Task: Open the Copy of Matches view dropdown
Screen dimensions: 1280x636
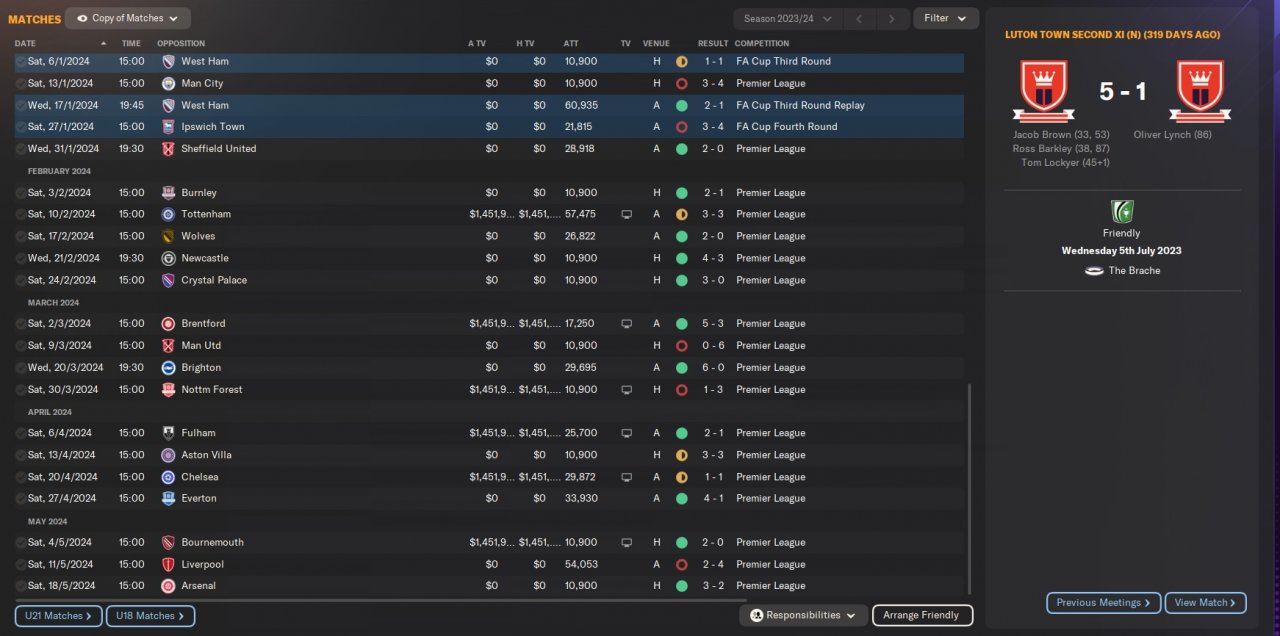Action: pyautogui.click(x=128, y=18)
